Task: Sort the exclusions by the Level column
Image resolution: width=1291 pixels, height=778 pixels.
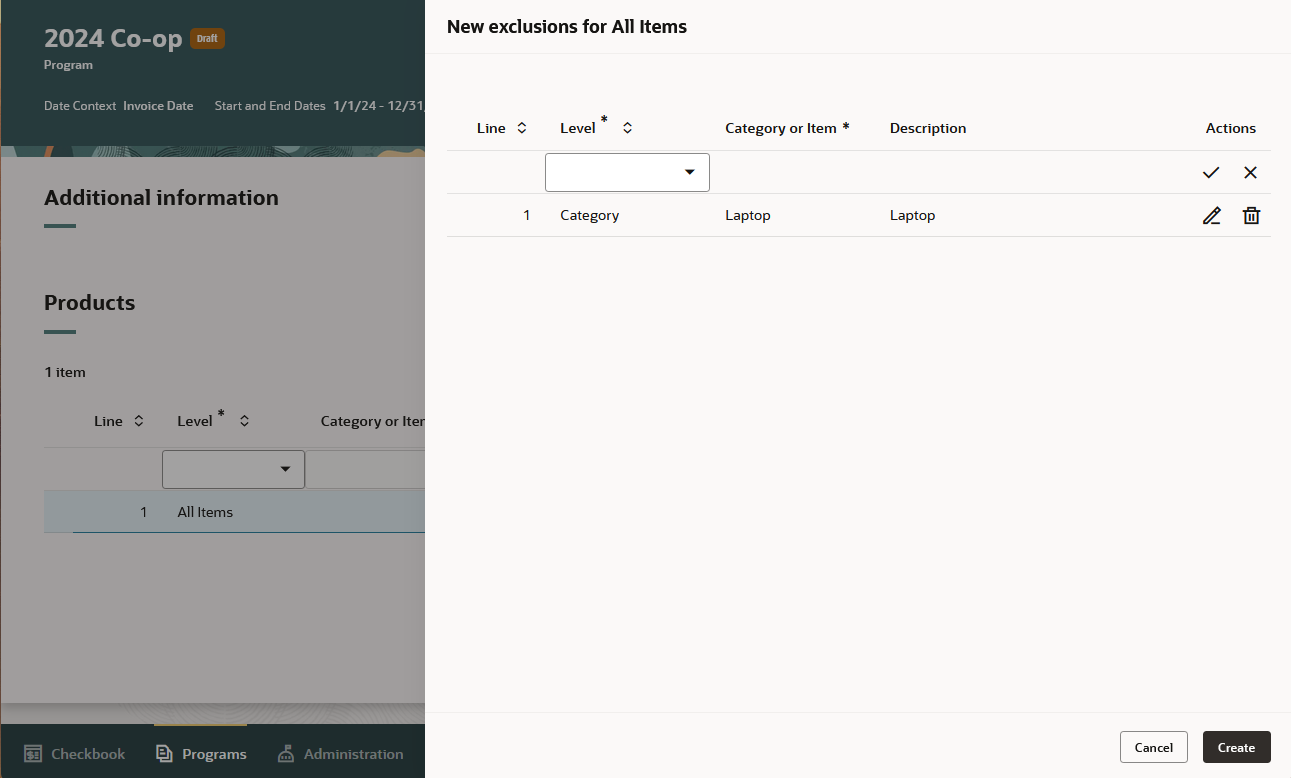Action: pos(627,127)
